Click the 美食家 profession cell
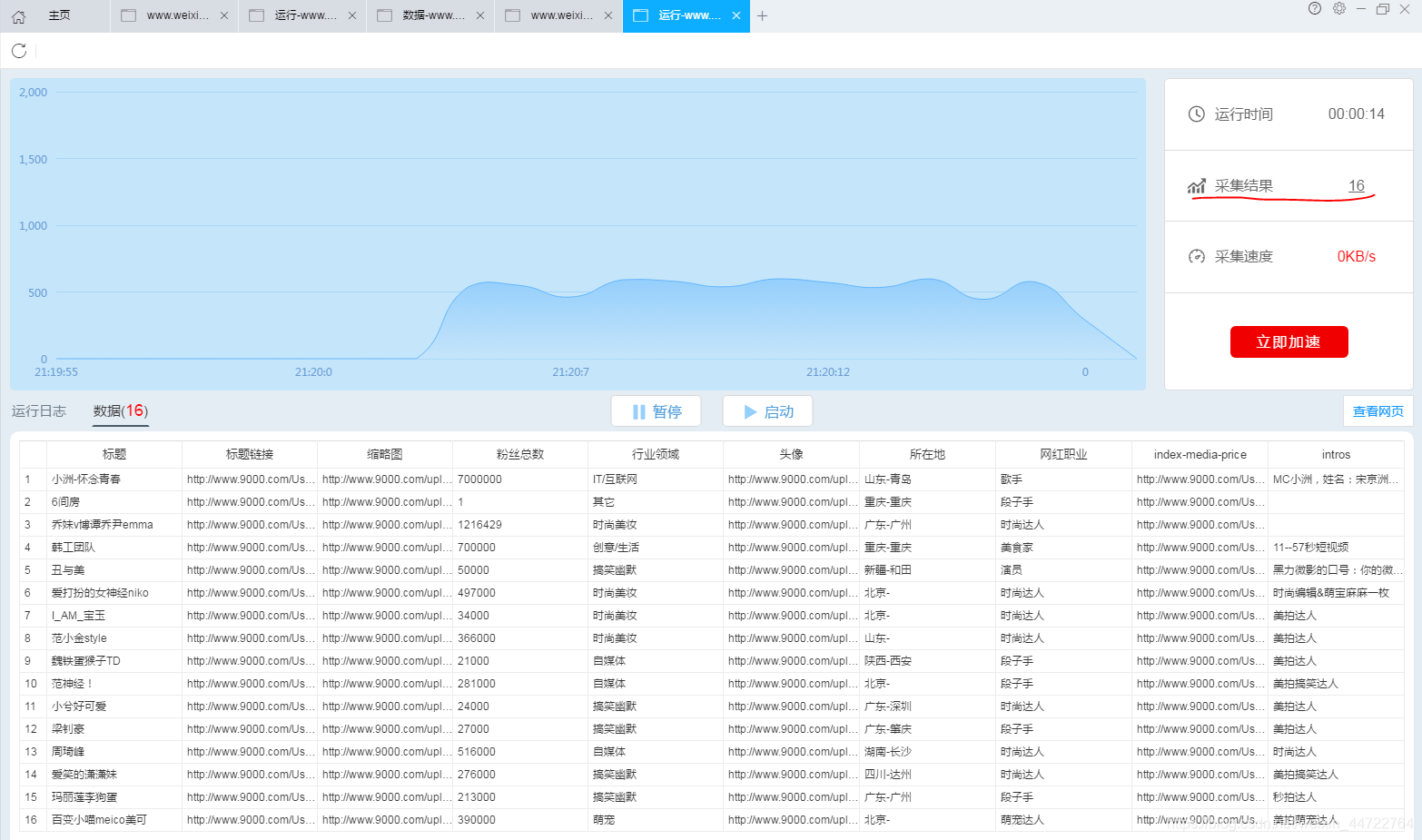 pos(1064,548)
